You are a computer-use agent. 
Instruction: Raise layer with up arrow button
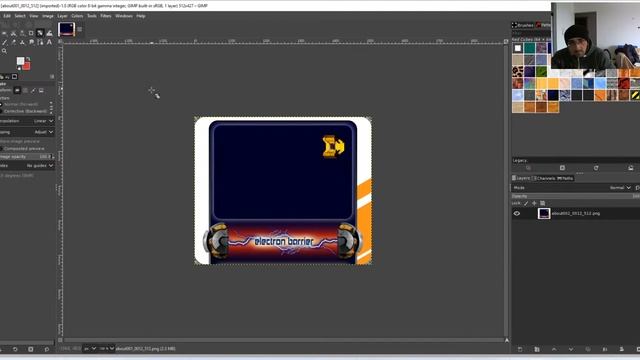(x=554, y=349)
